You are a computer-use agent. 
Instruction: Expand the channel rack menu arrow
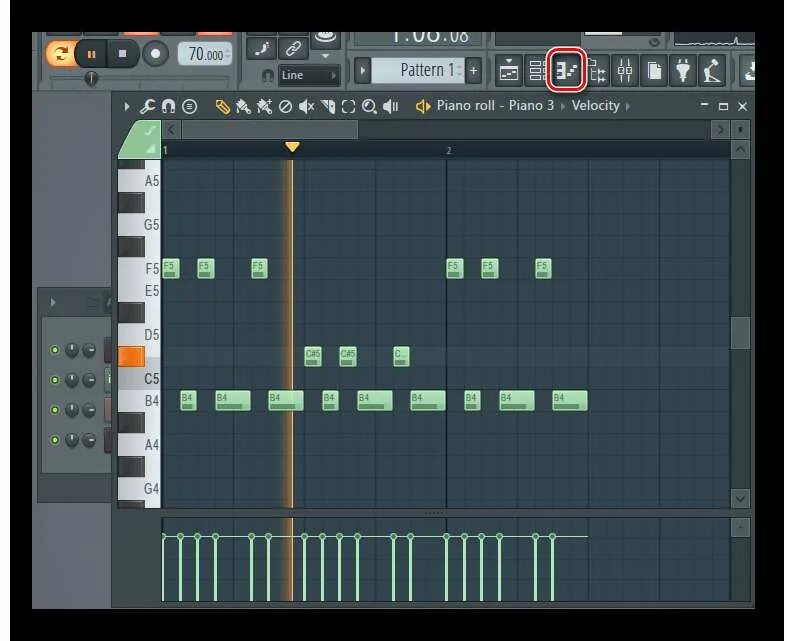coord(53,302)
